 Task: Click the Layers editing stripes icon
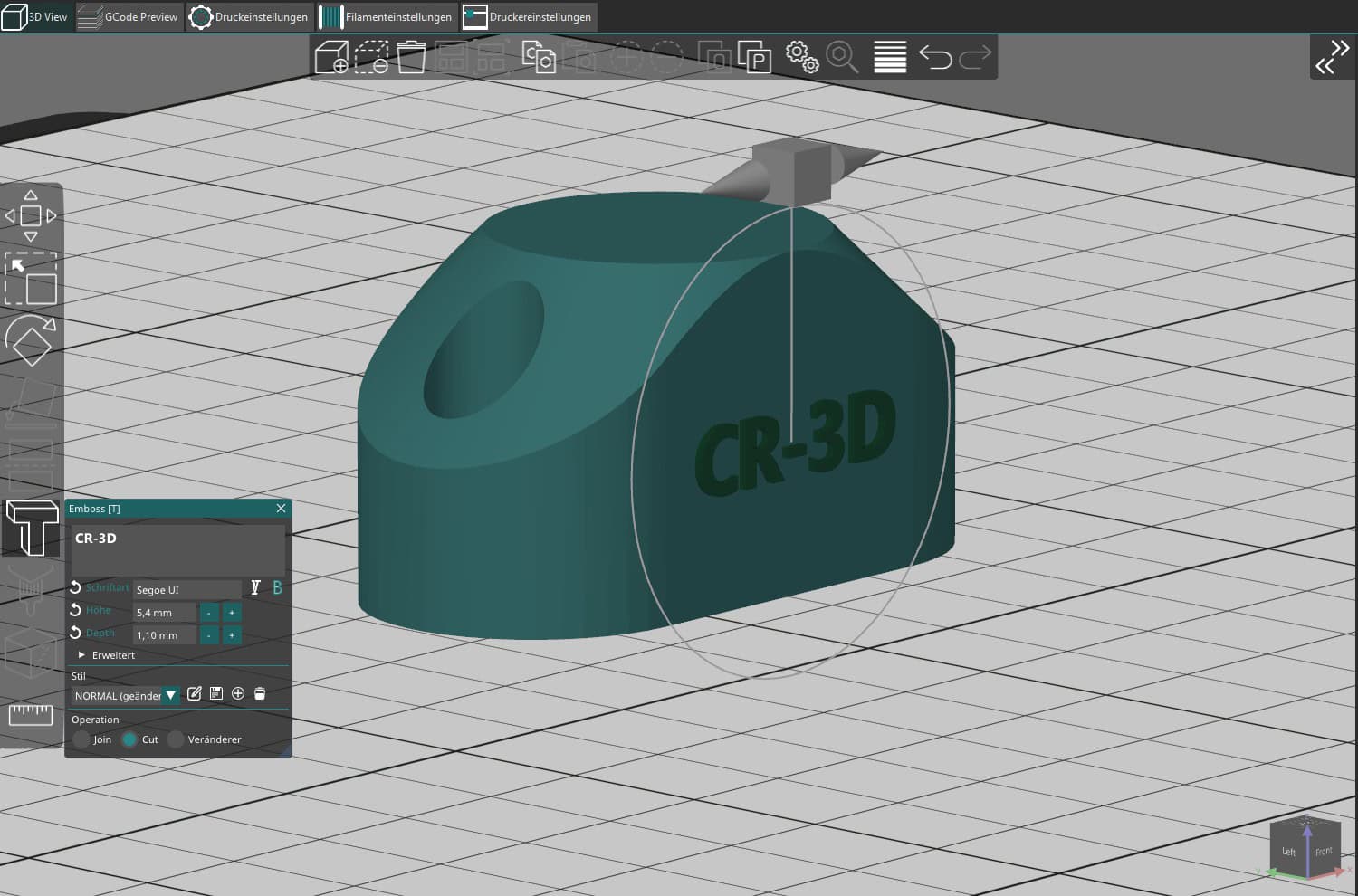[890, 57]
